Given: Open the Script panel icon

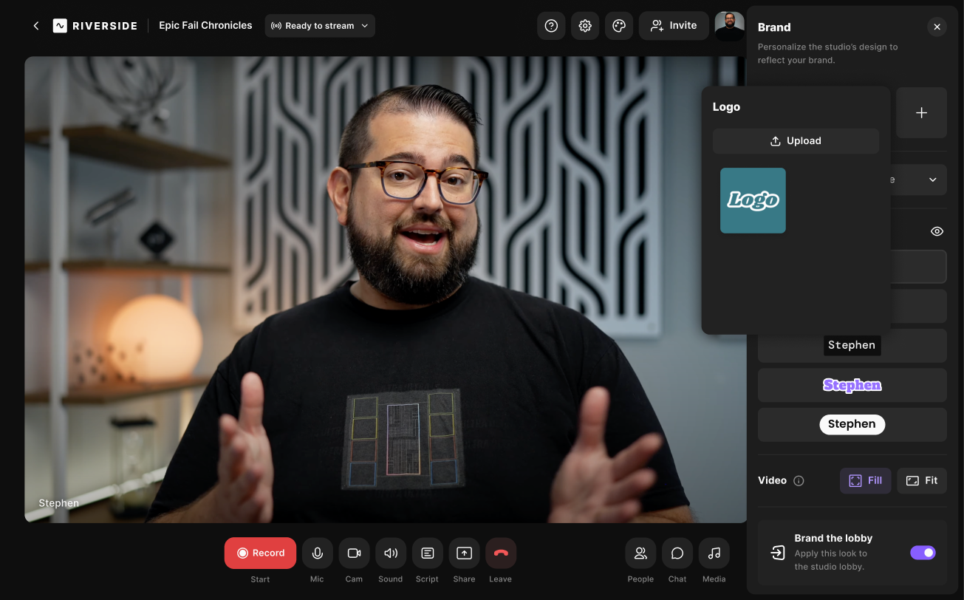Looking at the screenshot, I should tap(427, 552).
